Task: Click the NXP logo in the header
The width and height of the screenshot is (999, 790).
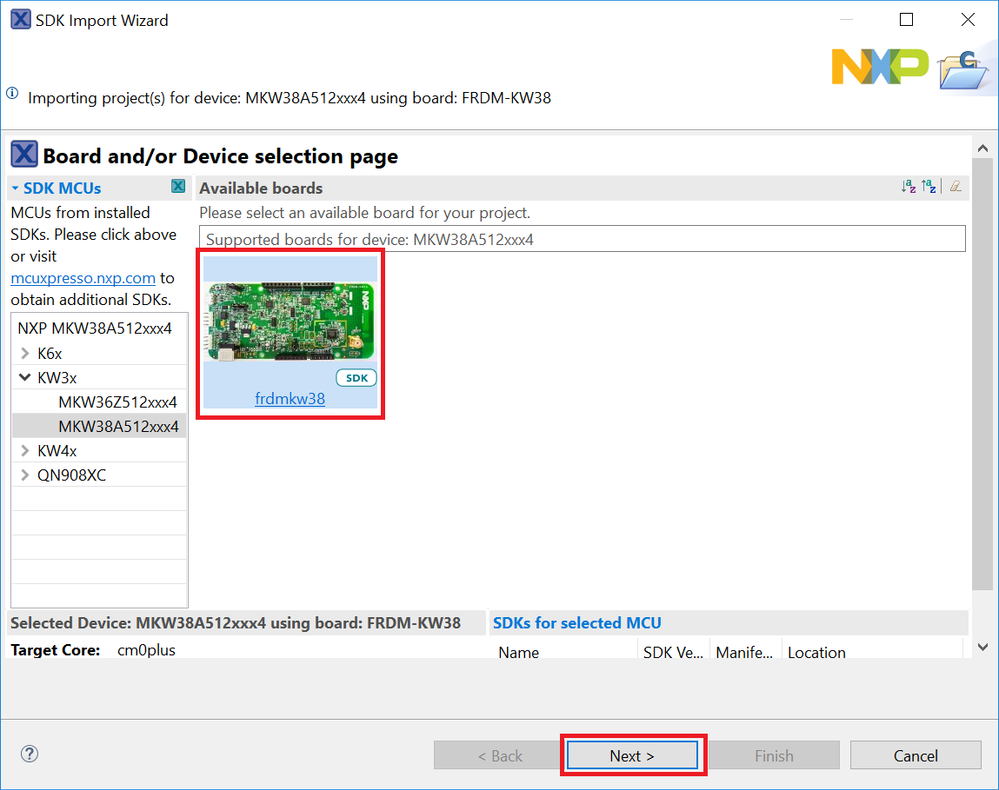Action: 880,66
